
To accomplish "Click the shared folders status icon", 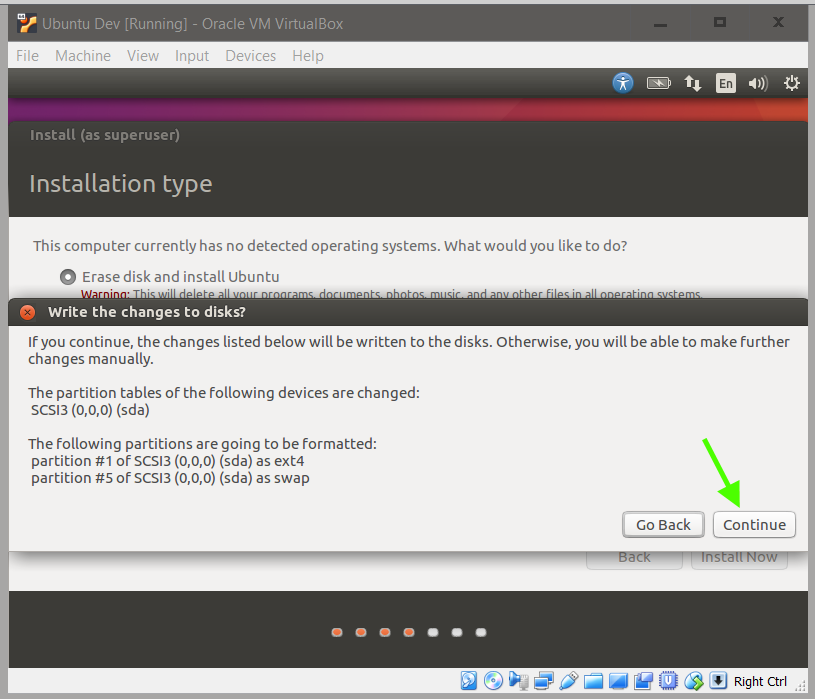I will click(593, 681).
